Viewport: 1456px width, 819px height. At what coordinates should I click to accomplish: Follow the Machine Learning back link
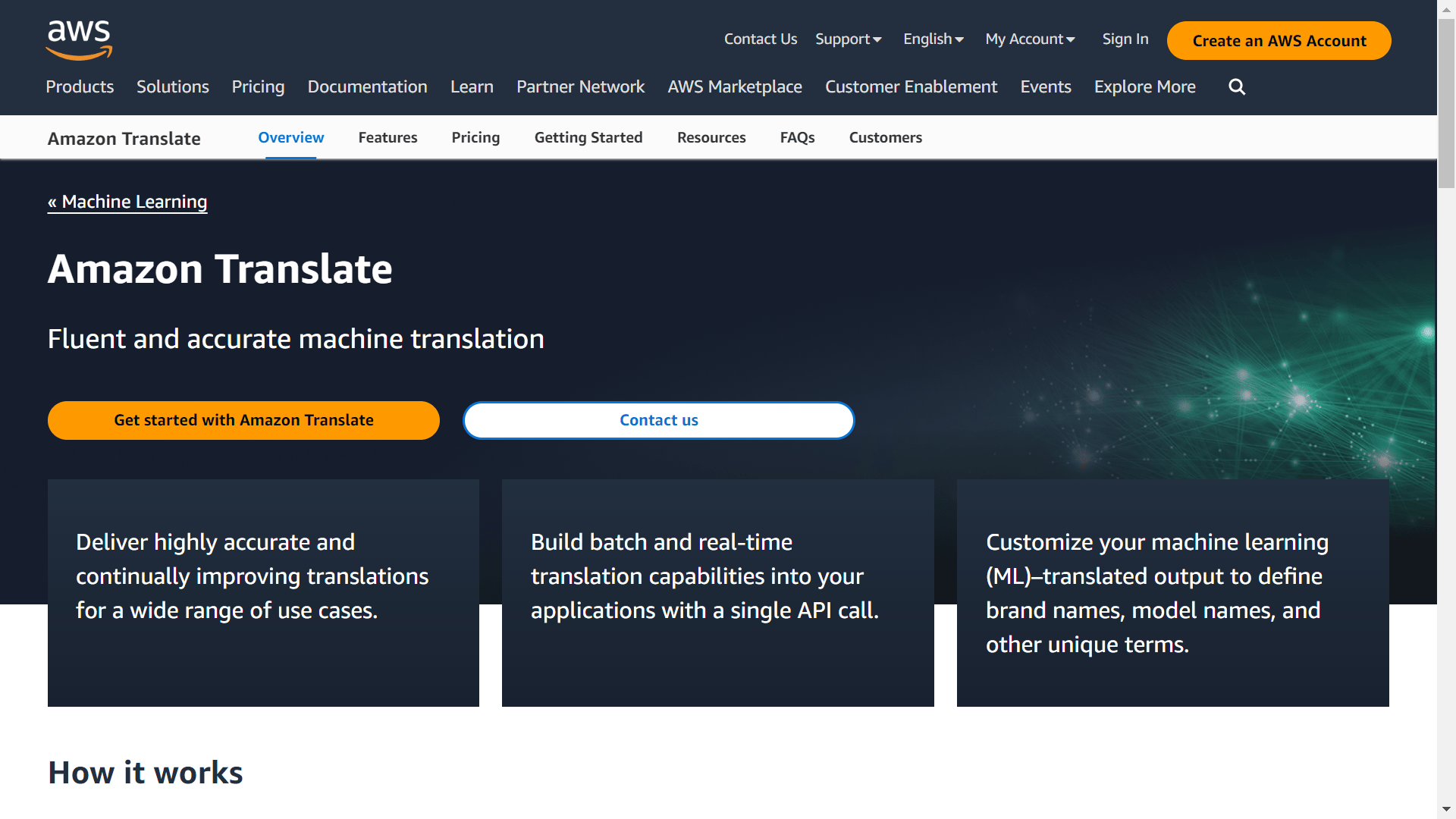127,202
